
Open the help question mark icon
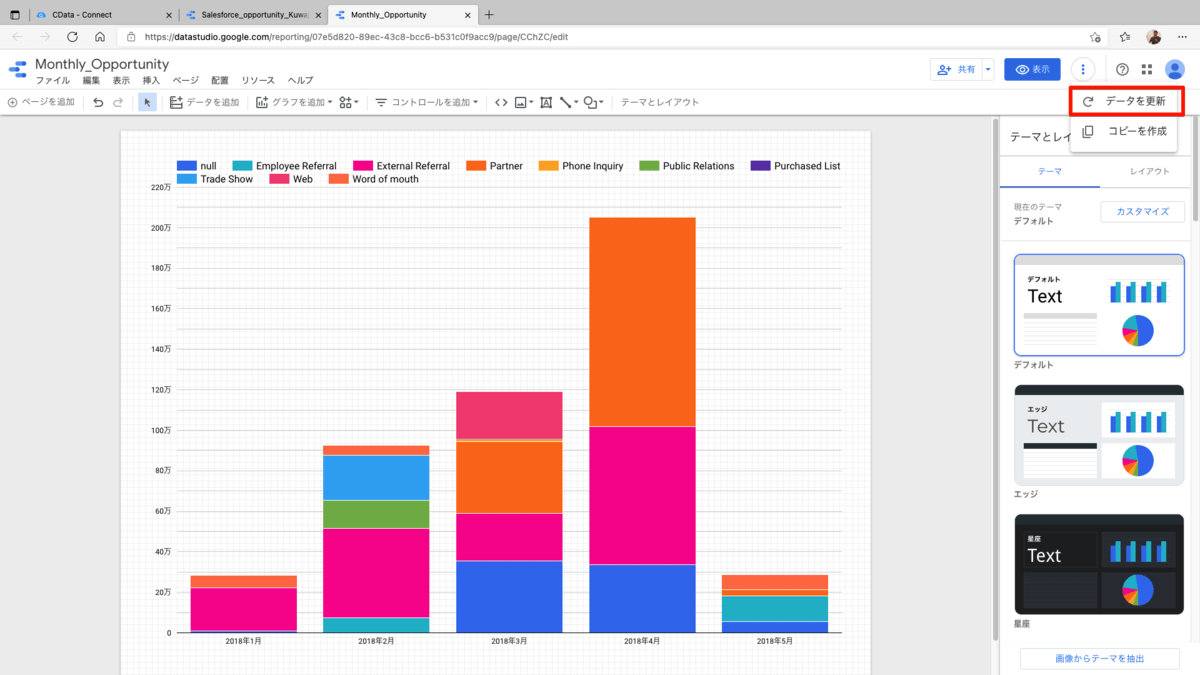(x=1122, y=69)
